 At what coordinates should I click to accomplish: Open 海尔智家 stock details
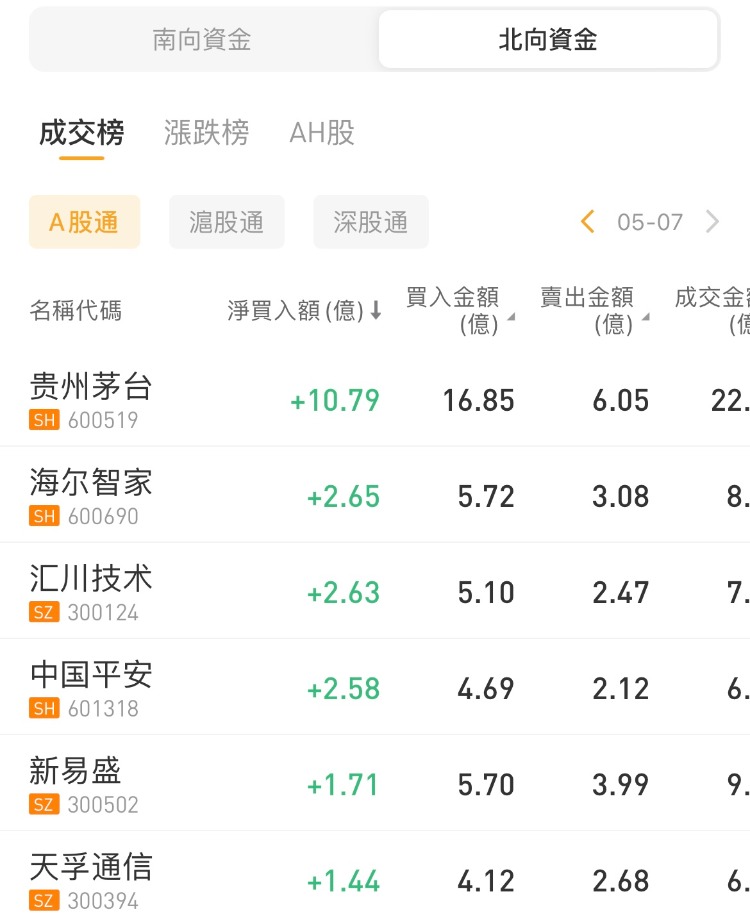coord(91,483)
